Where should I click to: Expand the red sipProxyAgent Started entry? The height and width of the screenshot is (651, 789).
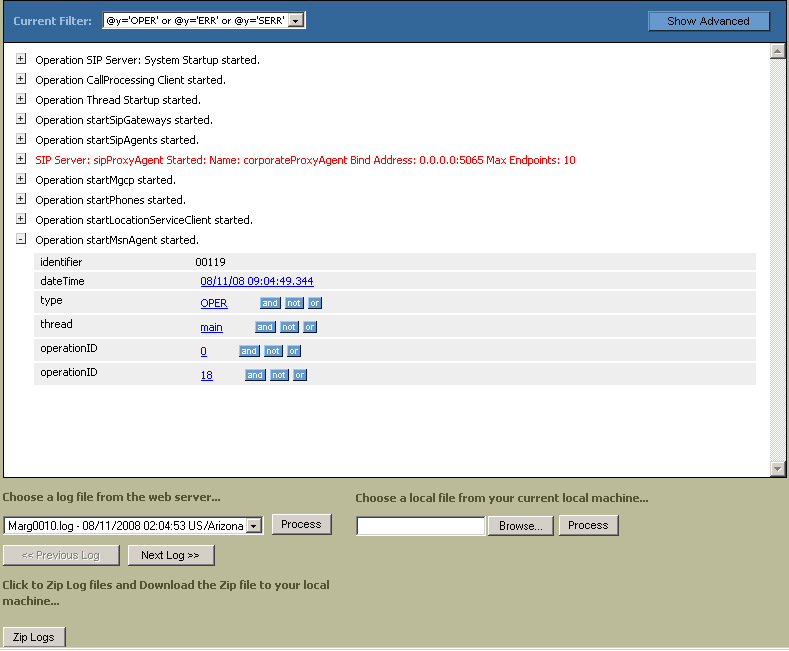(21, 160)
